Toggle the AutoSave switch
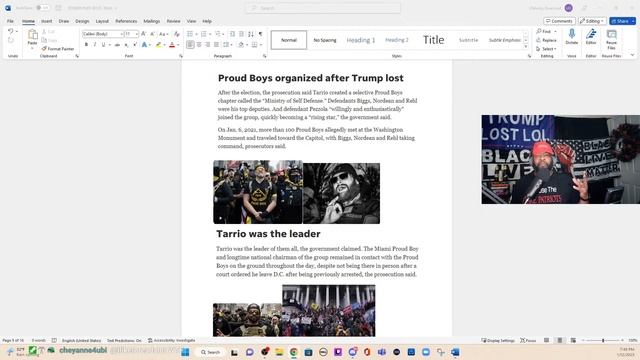Image resolution: width=640 pixels, height=360 pixels. 42,8
